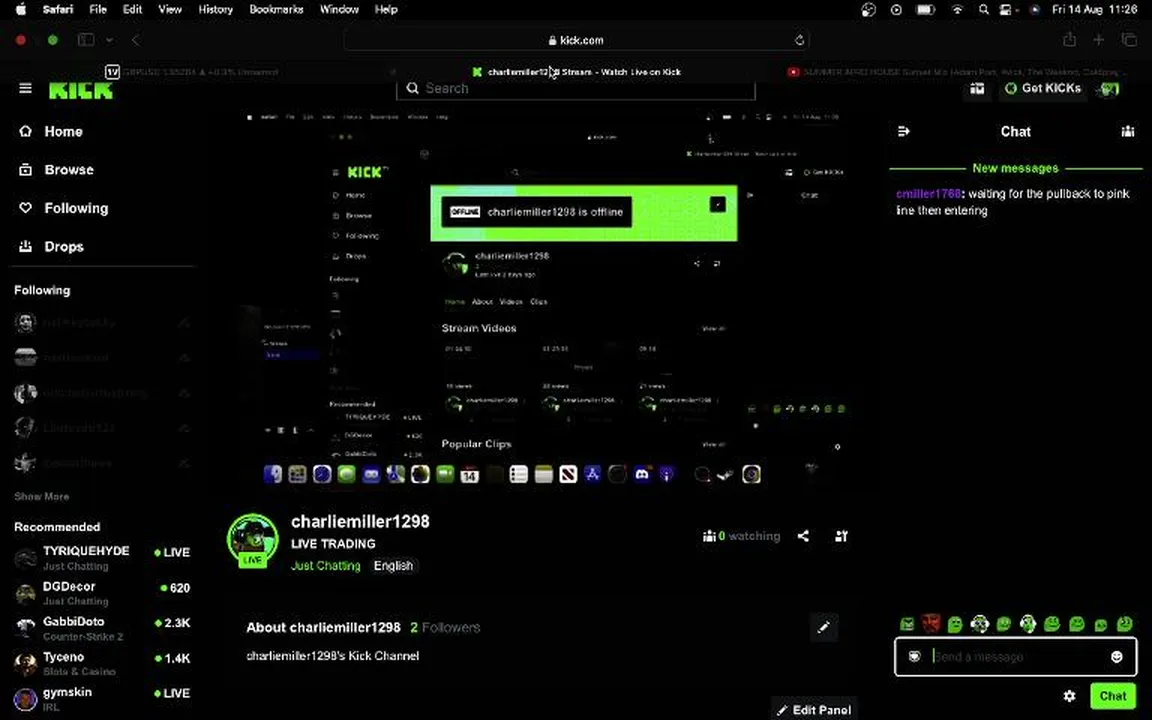Open a new Safari tab
This screenshot has width=1152, height=720.
point(1098,40)
